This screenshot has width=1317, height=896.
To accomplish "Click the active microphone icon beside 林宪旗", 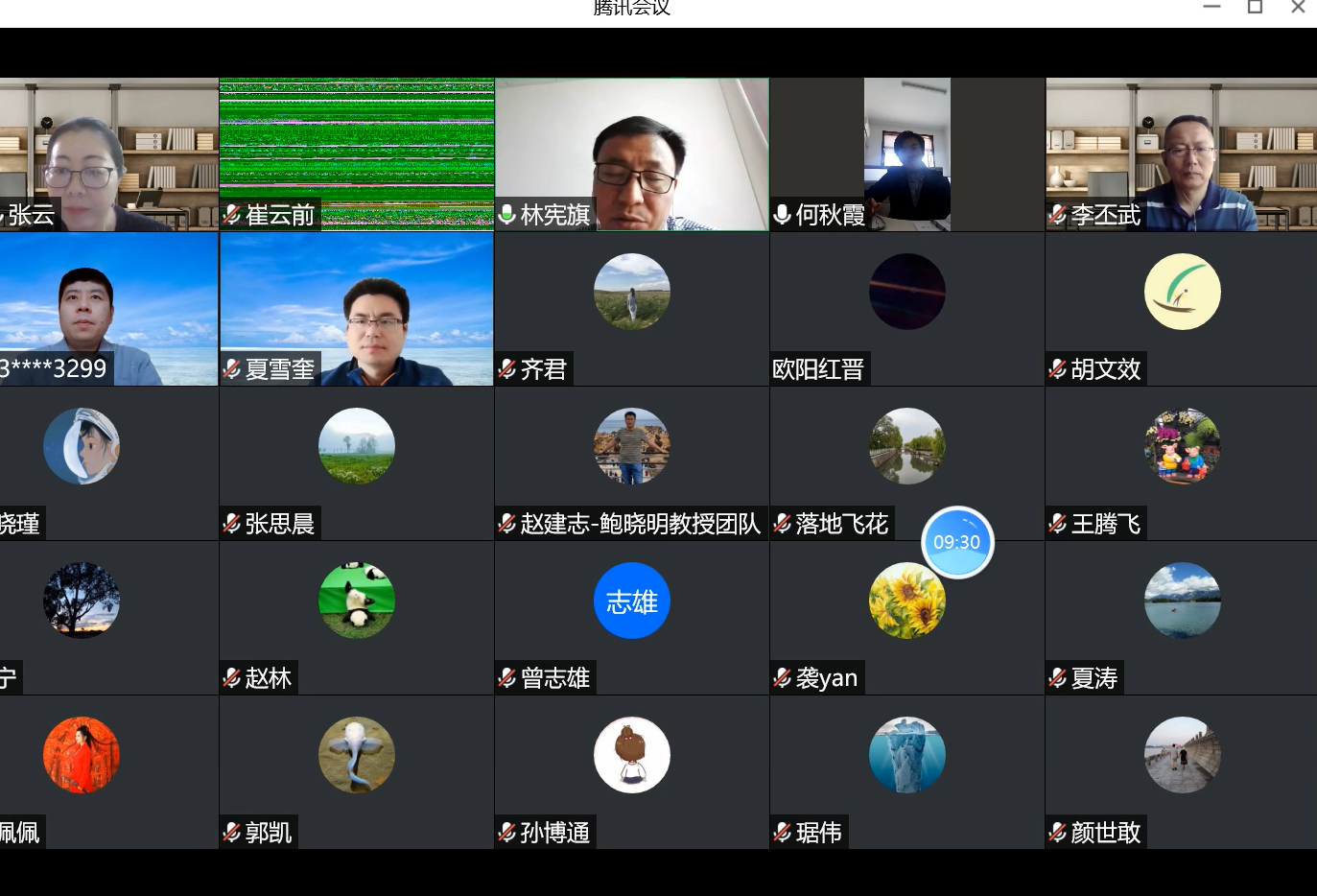I will [507, 215].
